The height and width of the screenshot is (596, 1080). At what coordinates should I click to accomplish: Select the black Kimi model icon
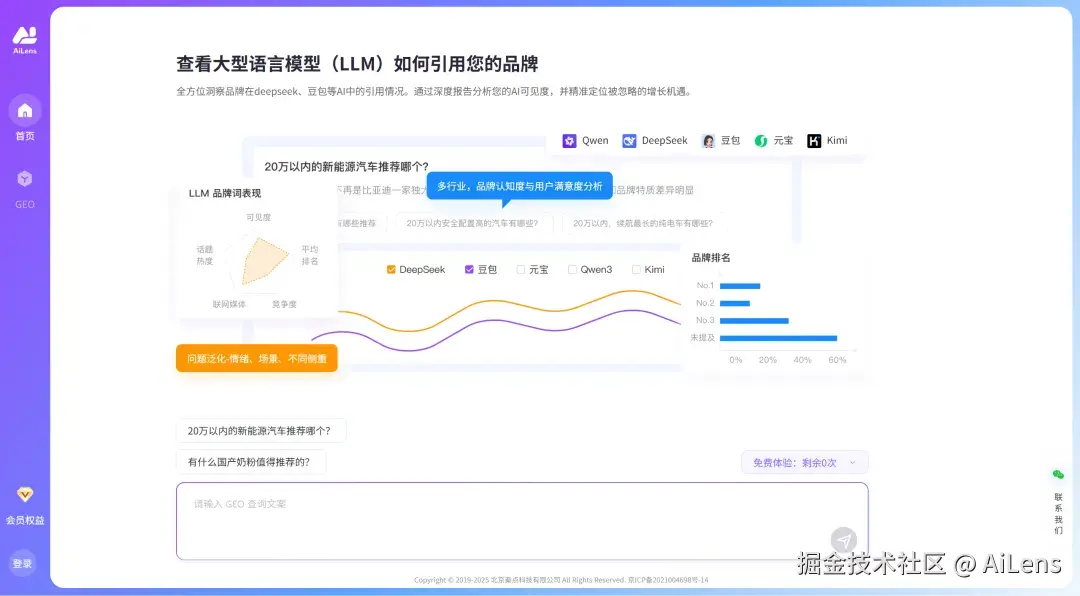click(x=815, y=140)
